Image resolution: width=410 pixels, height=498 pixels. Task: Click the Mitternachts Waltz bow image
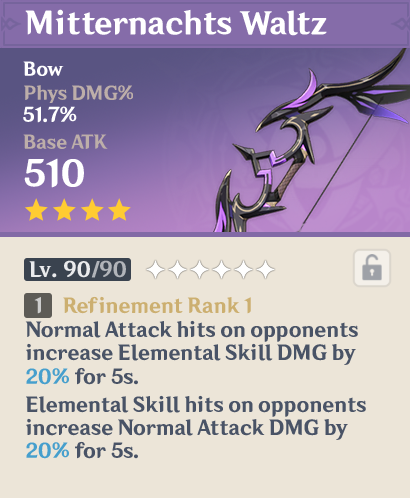312,141
